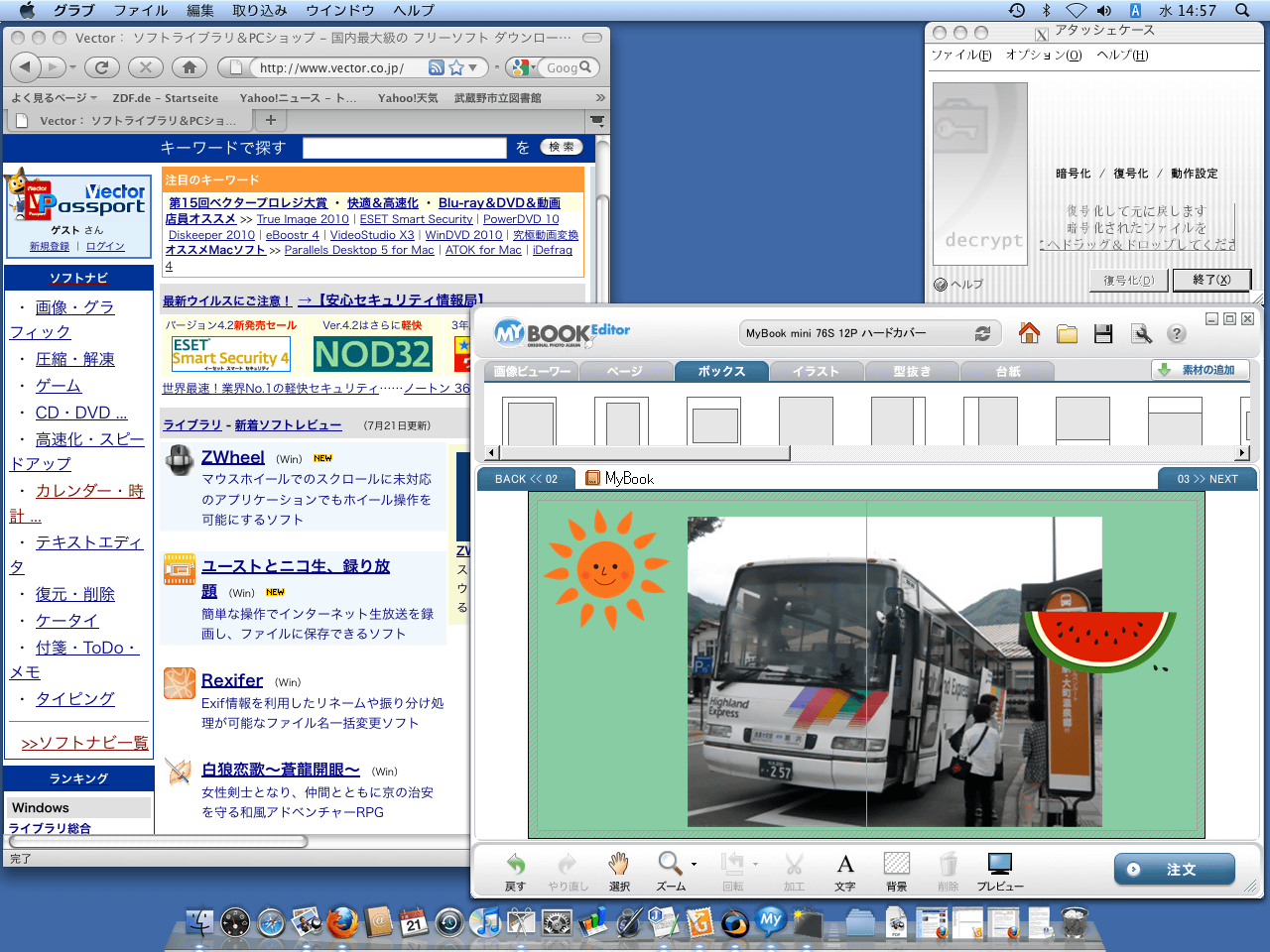Open Finder from the Dock
Viewport: 1270px width, 952px height.
point(199,922)
